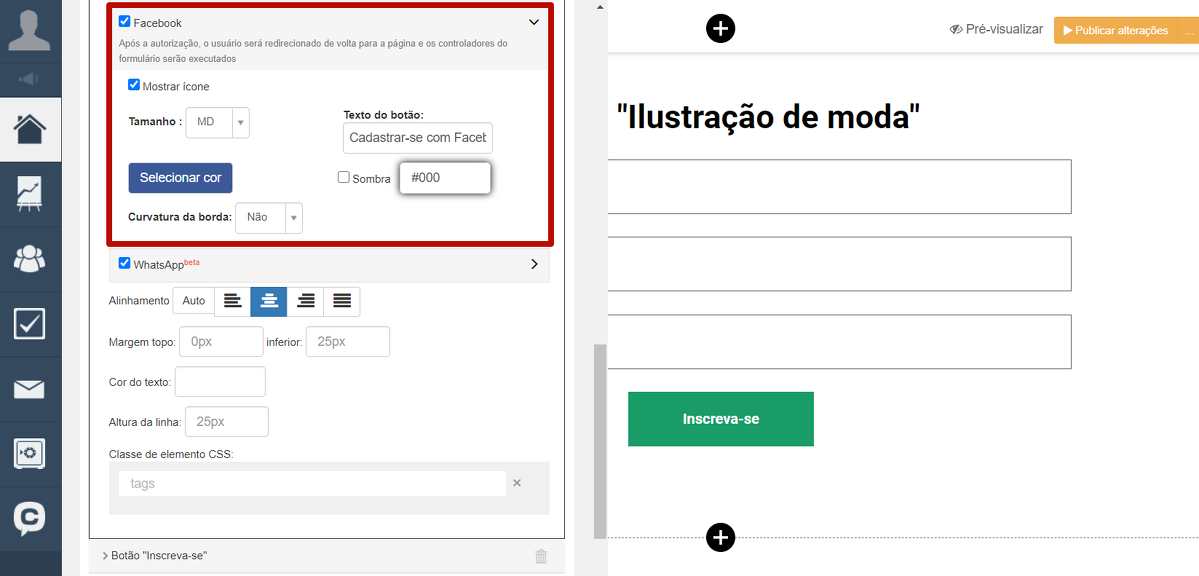Open the home dashboard icon in sidebar
Screen dimensions: 1199x576
coord(30,129)
